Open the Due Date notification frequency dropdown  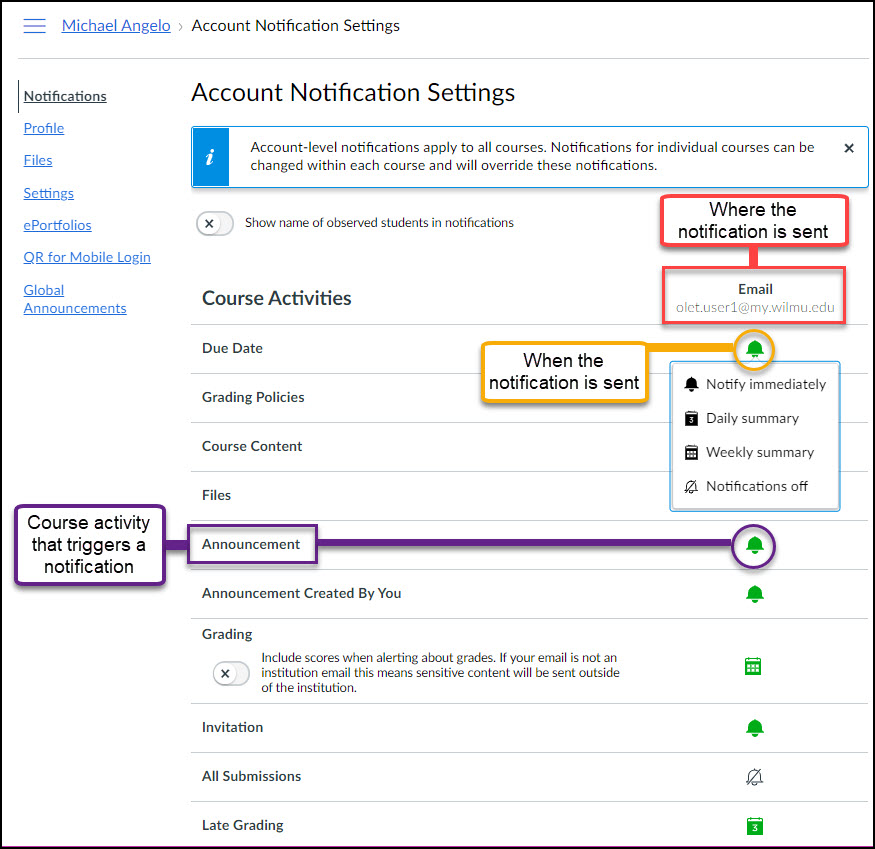pyautogui.click(x=755, y=350)
